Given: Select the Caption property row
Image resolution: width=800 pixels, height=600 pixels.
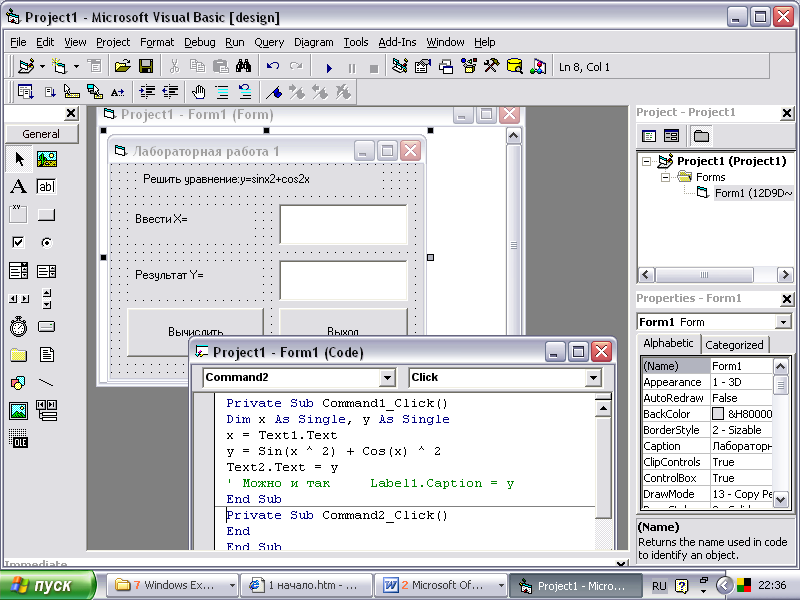Looking at the screenshot, I should point(707,446).
